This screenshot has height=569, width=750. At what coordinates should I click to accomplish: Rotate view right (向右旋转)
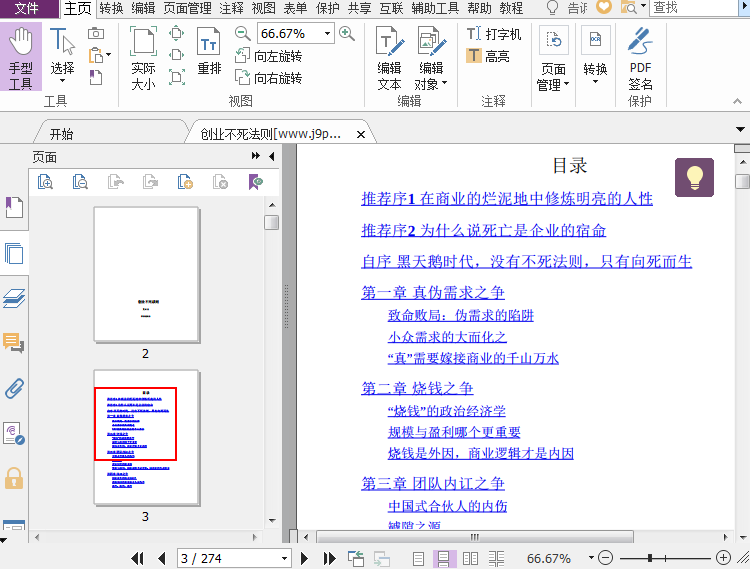coord(269,78)
